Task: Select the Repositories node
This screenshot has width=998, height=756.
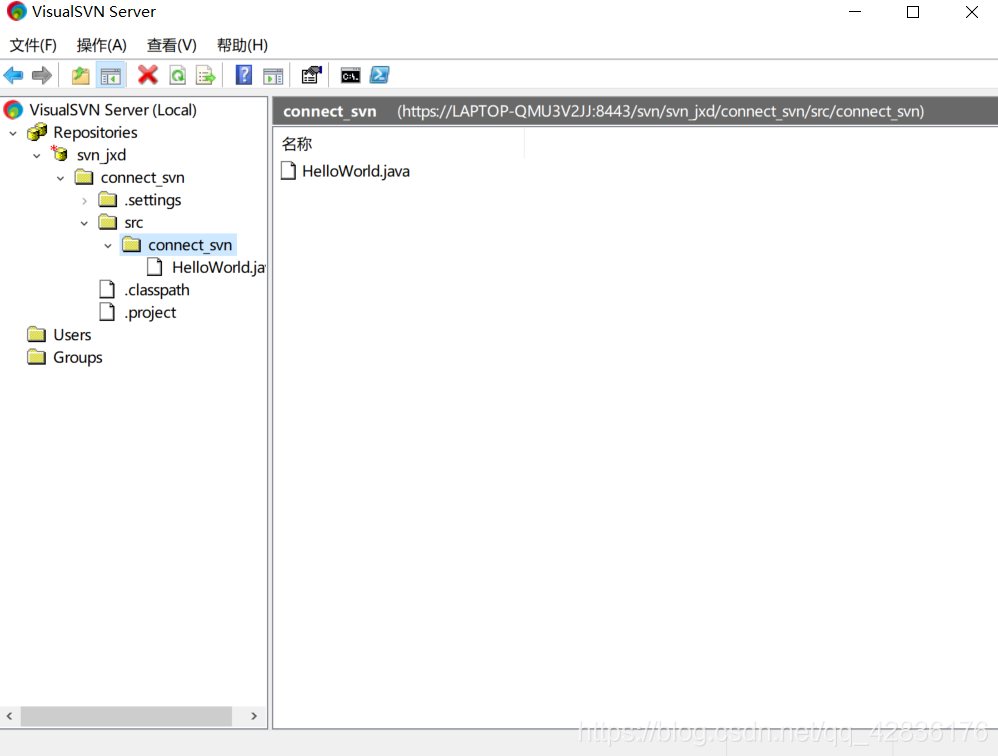Action: coord(95,132)
